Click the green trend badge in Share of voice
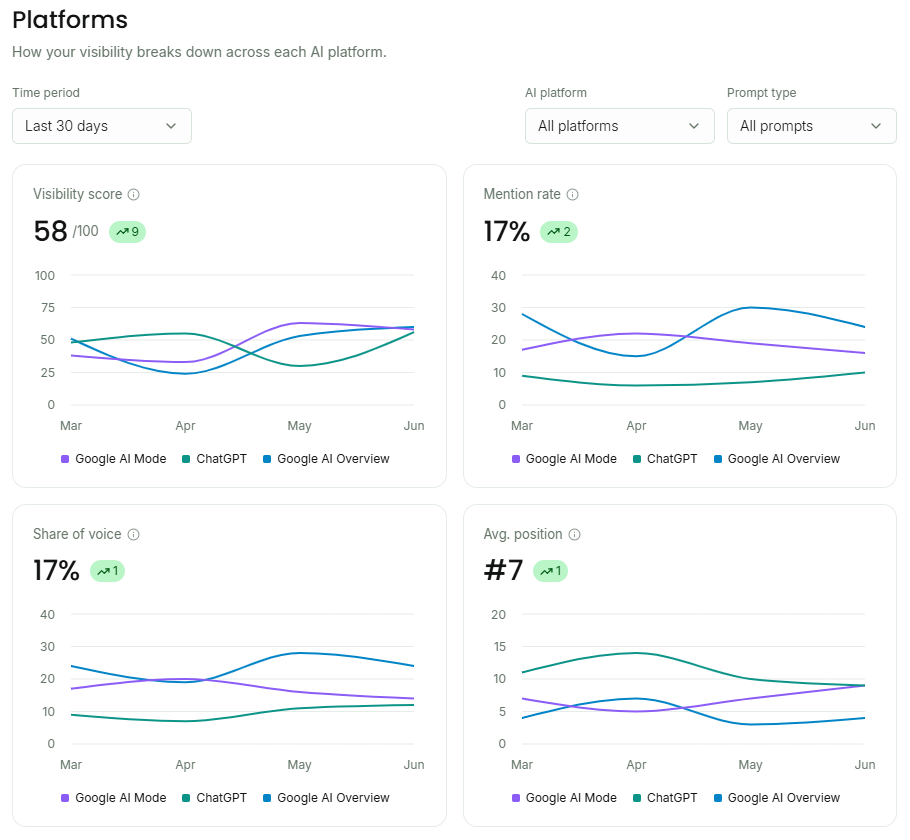 [x=107, y=571]
